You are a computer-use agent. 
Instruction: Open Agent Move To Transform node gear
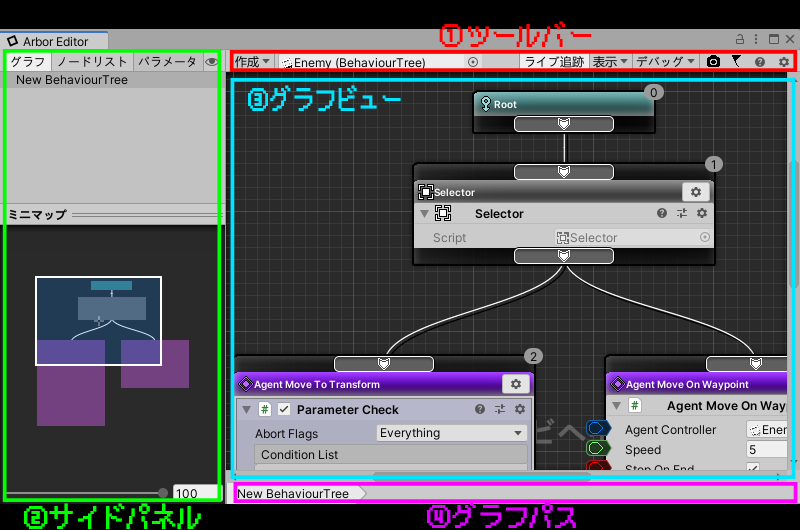point(516,384)
